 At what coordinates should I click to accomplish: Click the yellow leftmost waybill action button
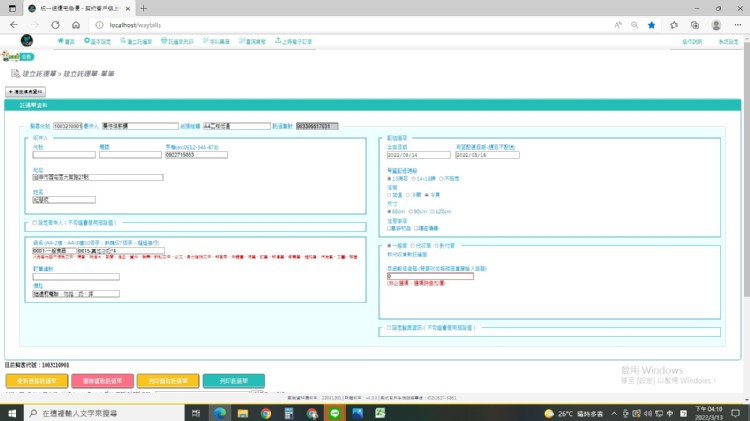(x=37, y=381)
